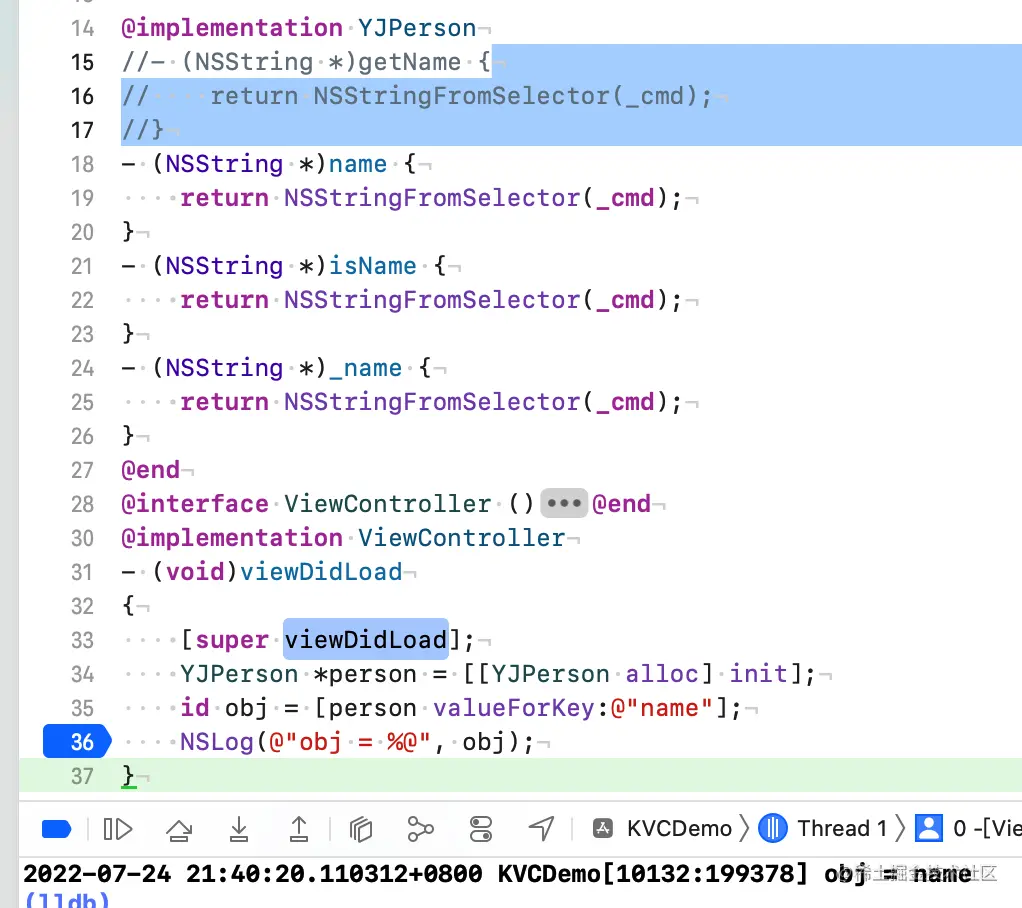Viewport: 1022px width, 908px height.
Task: Open the Debug View Hierarchy tool
Action: click(360, 828)
